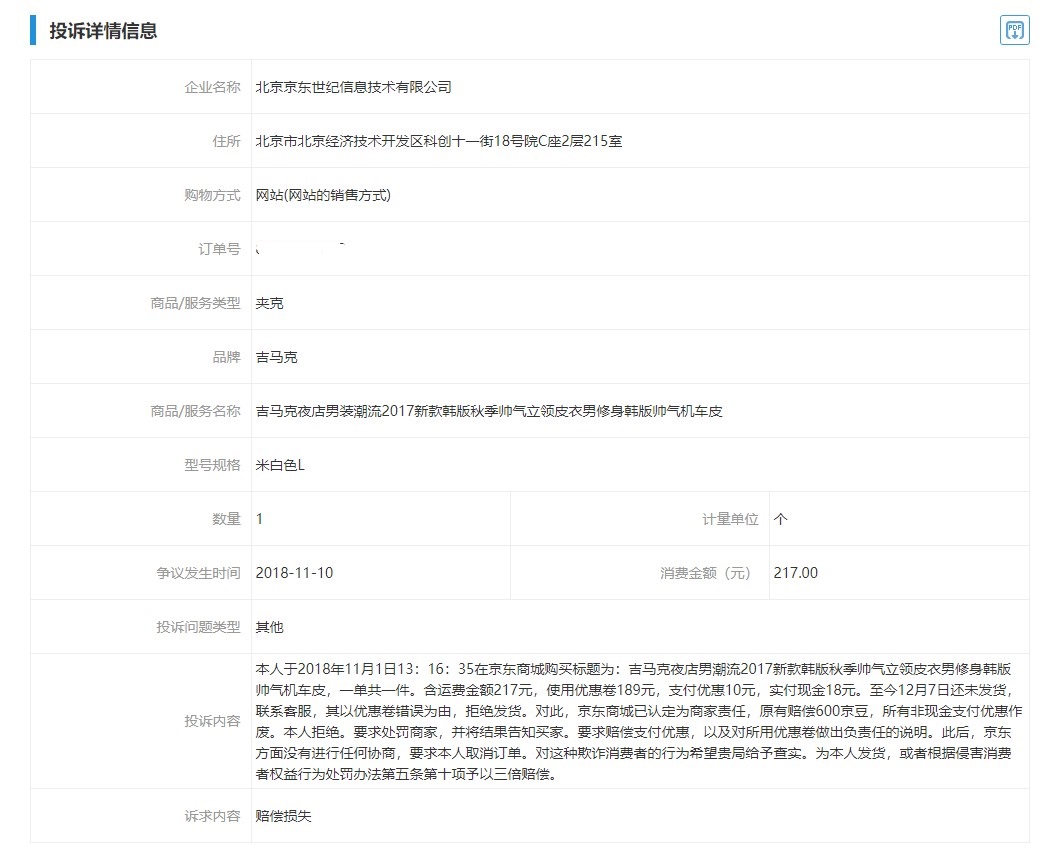Select the 购物方式 value 网站(网站的销售方式)
This screenshot has width=1058, height=859.
322,195
